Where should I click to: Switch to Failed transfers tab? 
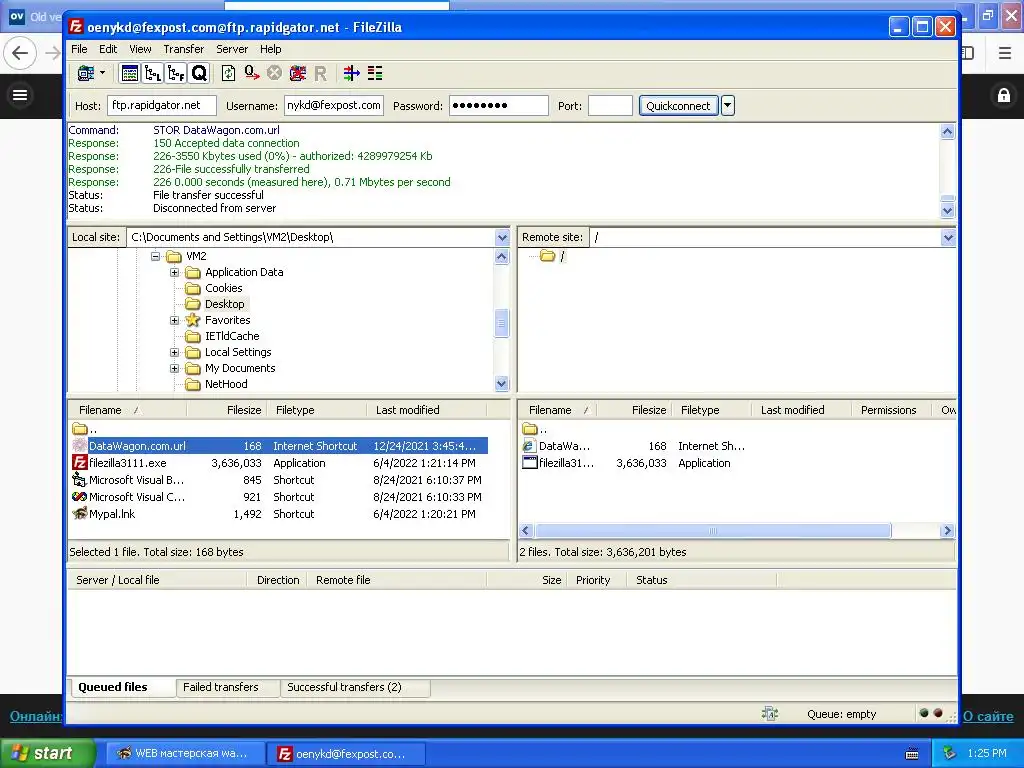[228, 687]
